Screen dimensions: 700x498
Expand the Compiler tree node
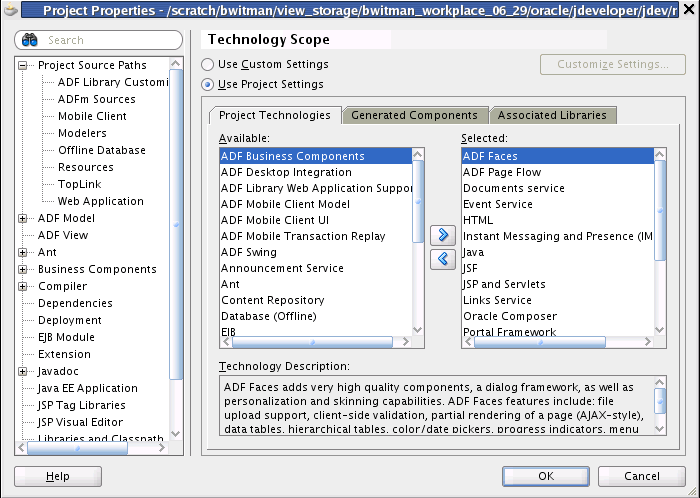[x=22, y=286]
